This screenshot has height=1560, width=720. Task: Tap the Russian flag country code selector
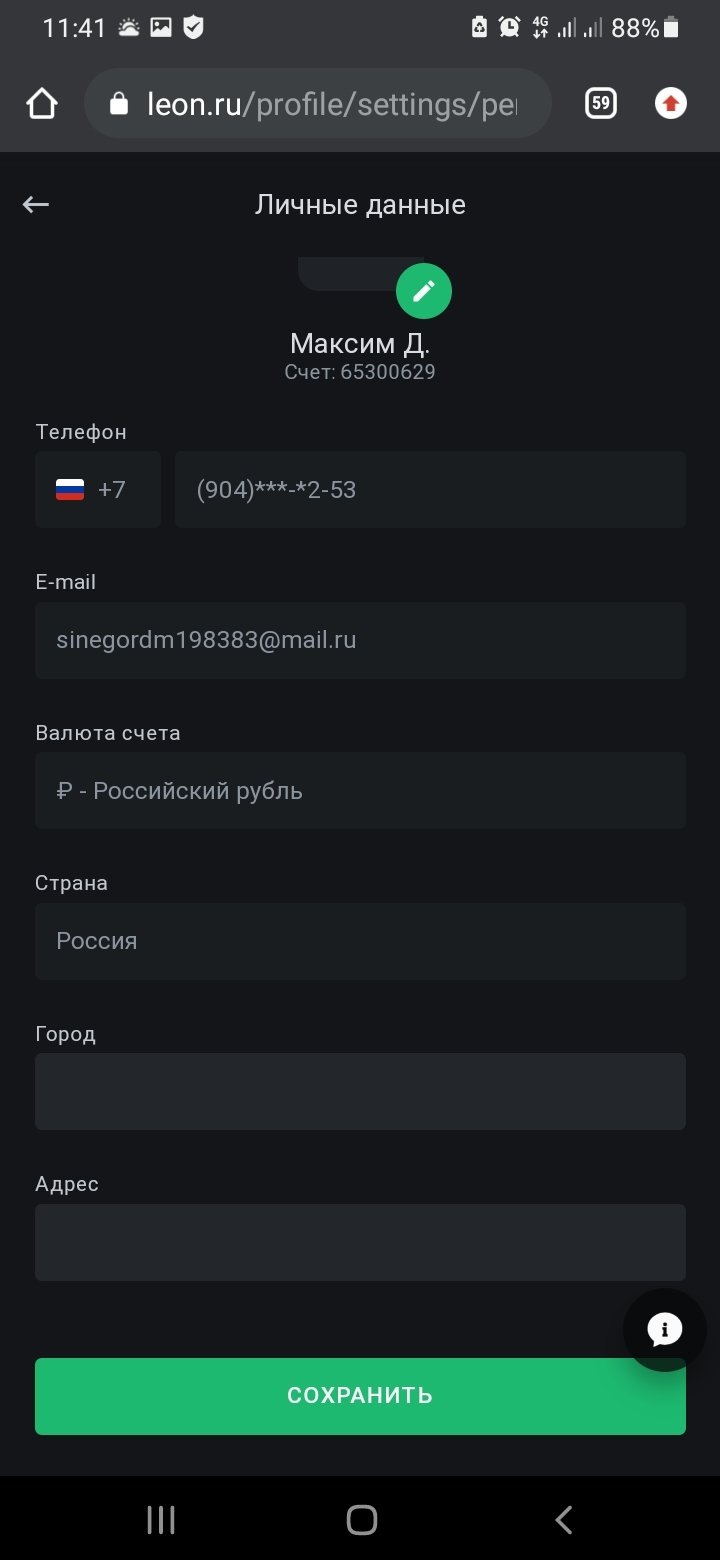[x=98, y=490]
